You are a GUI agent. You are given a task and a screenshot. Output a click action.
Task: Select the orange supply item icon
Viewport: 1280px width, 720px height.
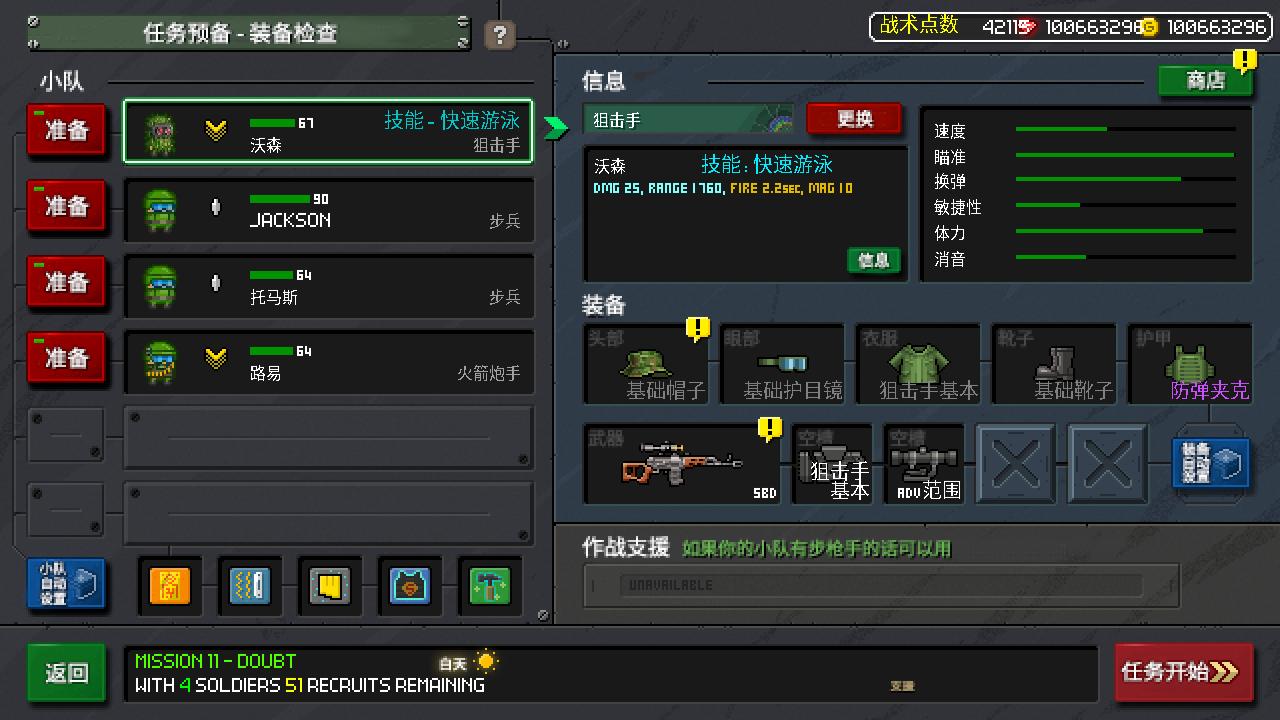(x=169, y=586)
